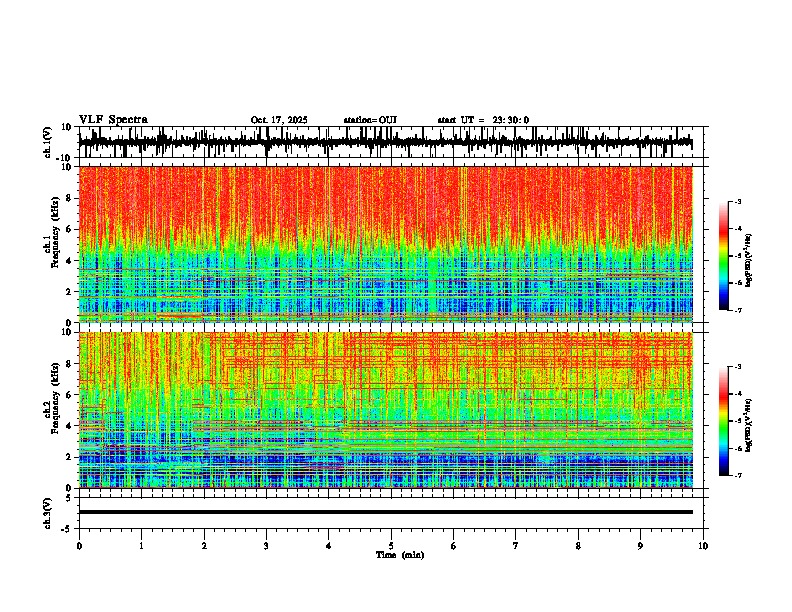Click time axis tick label "8"

coord(578,546)
